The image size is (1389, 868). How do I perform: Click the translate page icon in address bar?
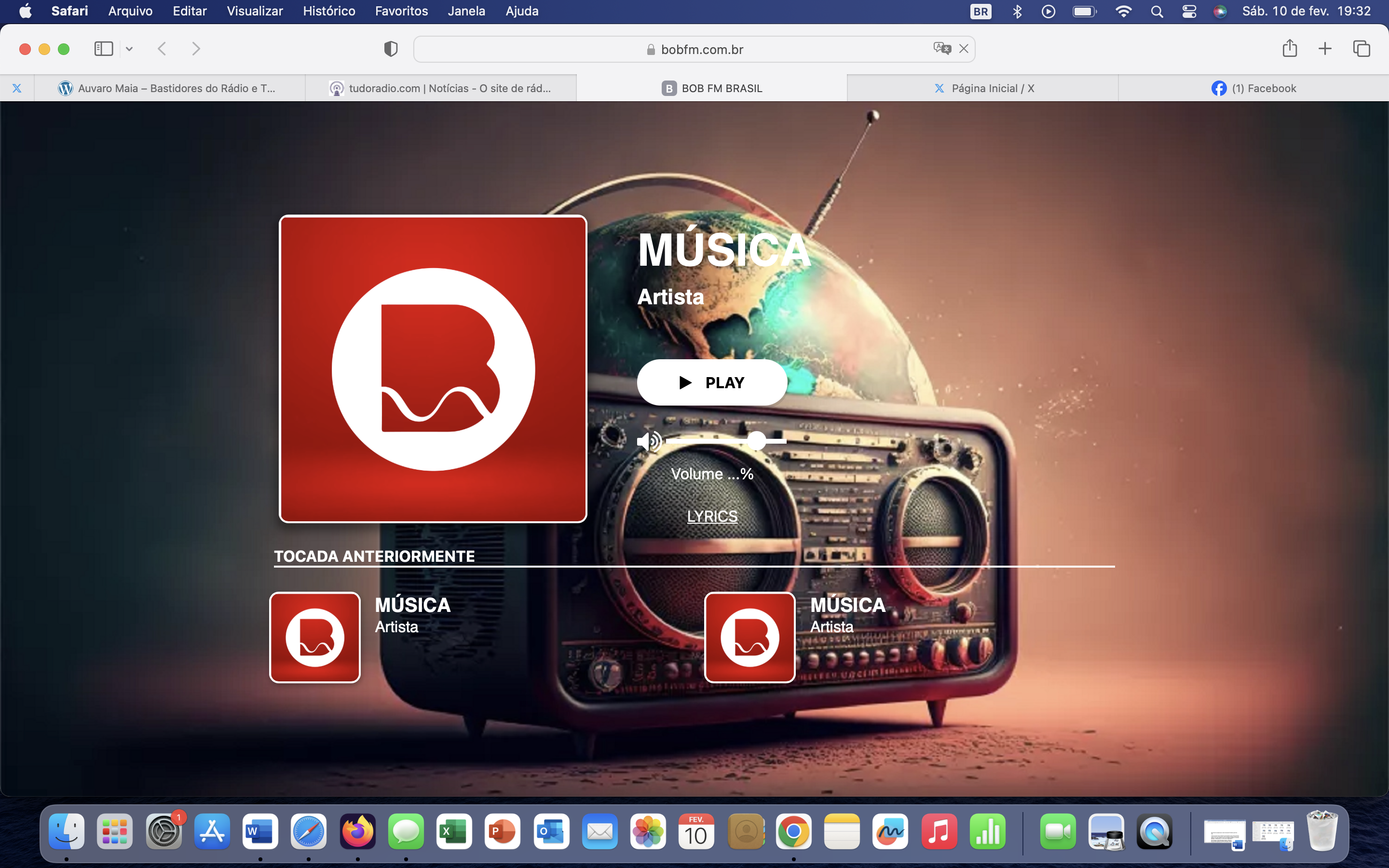pos(941,49)
